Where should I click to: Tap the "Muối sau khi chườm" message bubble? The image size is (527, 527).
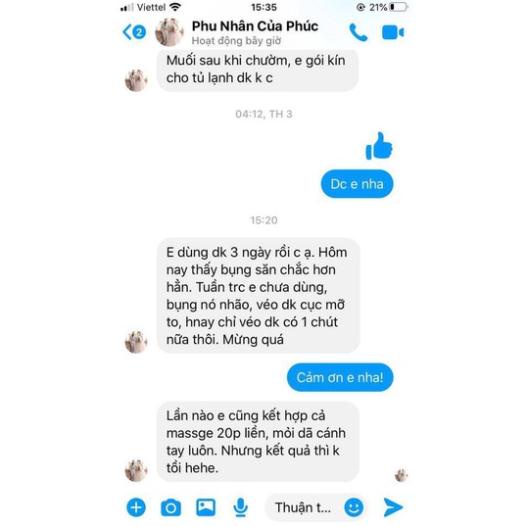(257, 69)
